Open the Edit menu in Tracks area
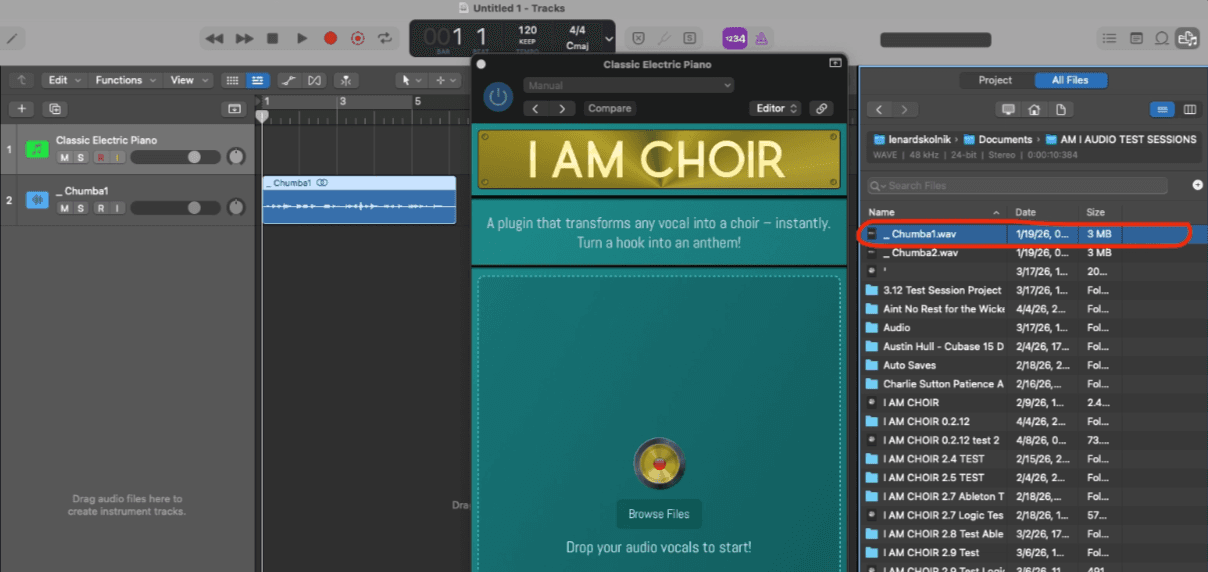1208x572 pixels. pyautogui.click(x=63, y=80)
